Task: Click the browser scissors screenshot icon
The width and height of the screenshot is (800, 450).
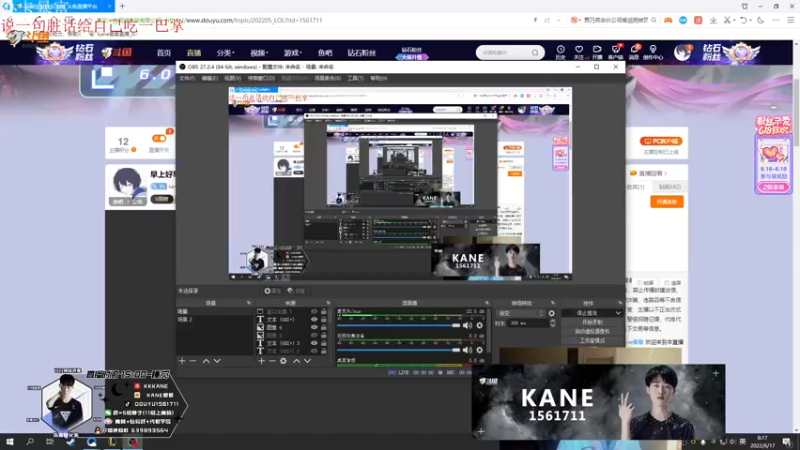Action: [x=727, y=20]
